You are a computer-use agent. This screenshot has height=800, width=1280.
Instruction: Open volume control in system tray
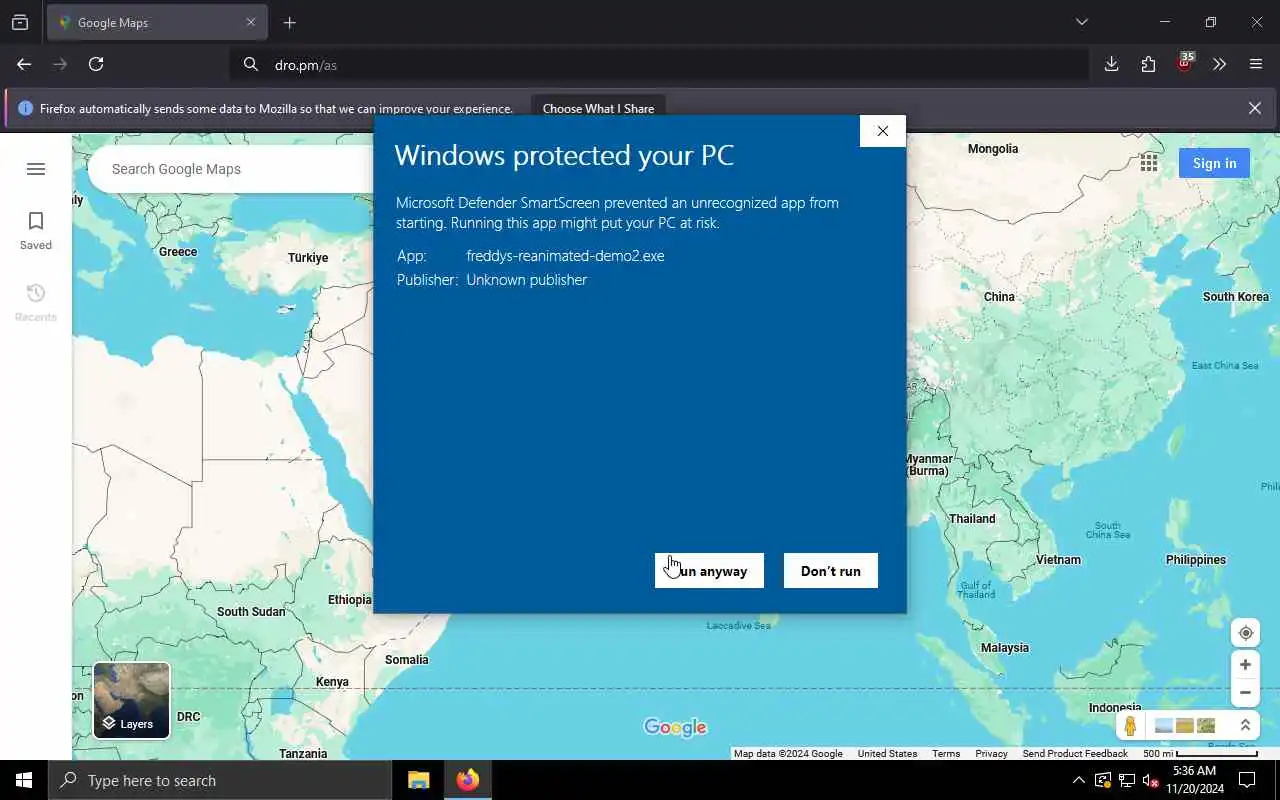(x=1150, y=780)
